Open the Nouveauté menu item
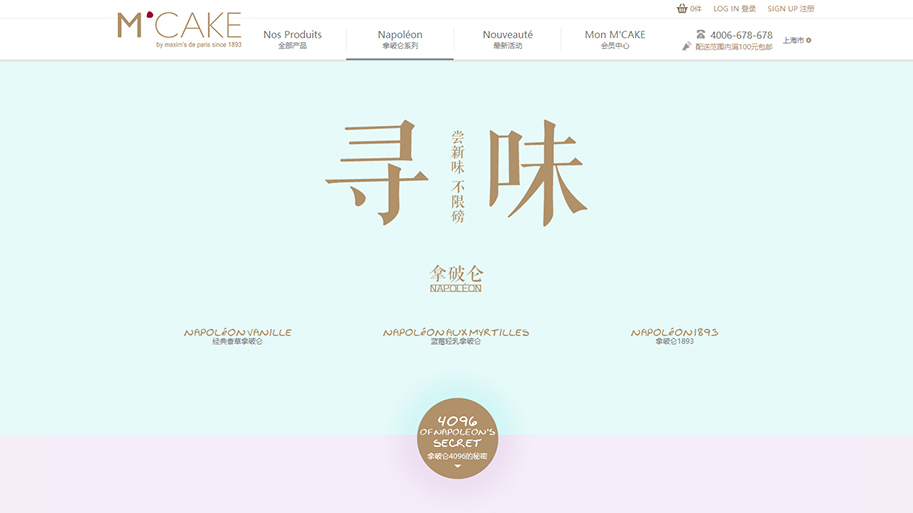The width and height of the screenshot is (913, 513). point(508,39)
